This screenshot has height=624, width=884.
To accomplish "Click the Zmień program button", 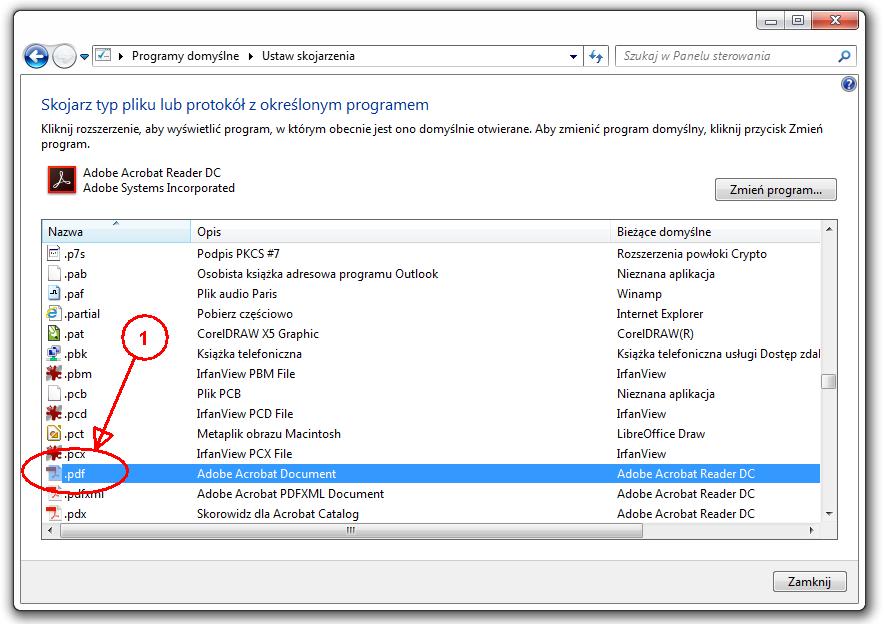I will coord(776,189).
